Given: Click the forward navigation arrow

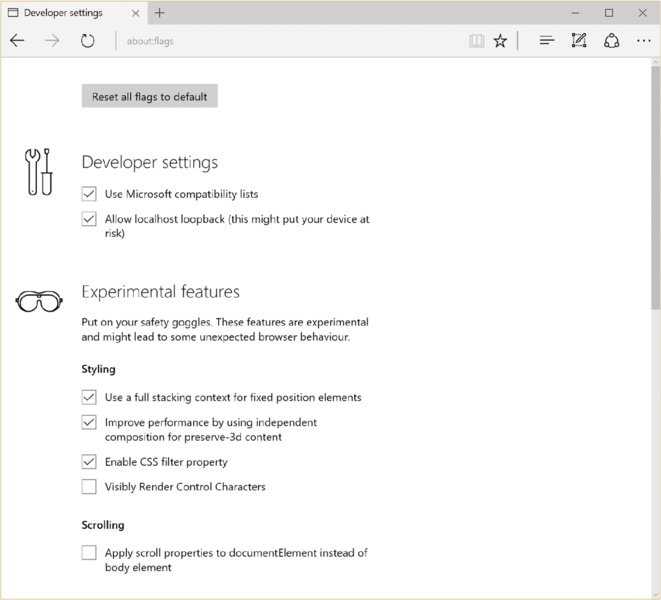Looking at the screenshot, I should tap(52, 40).
